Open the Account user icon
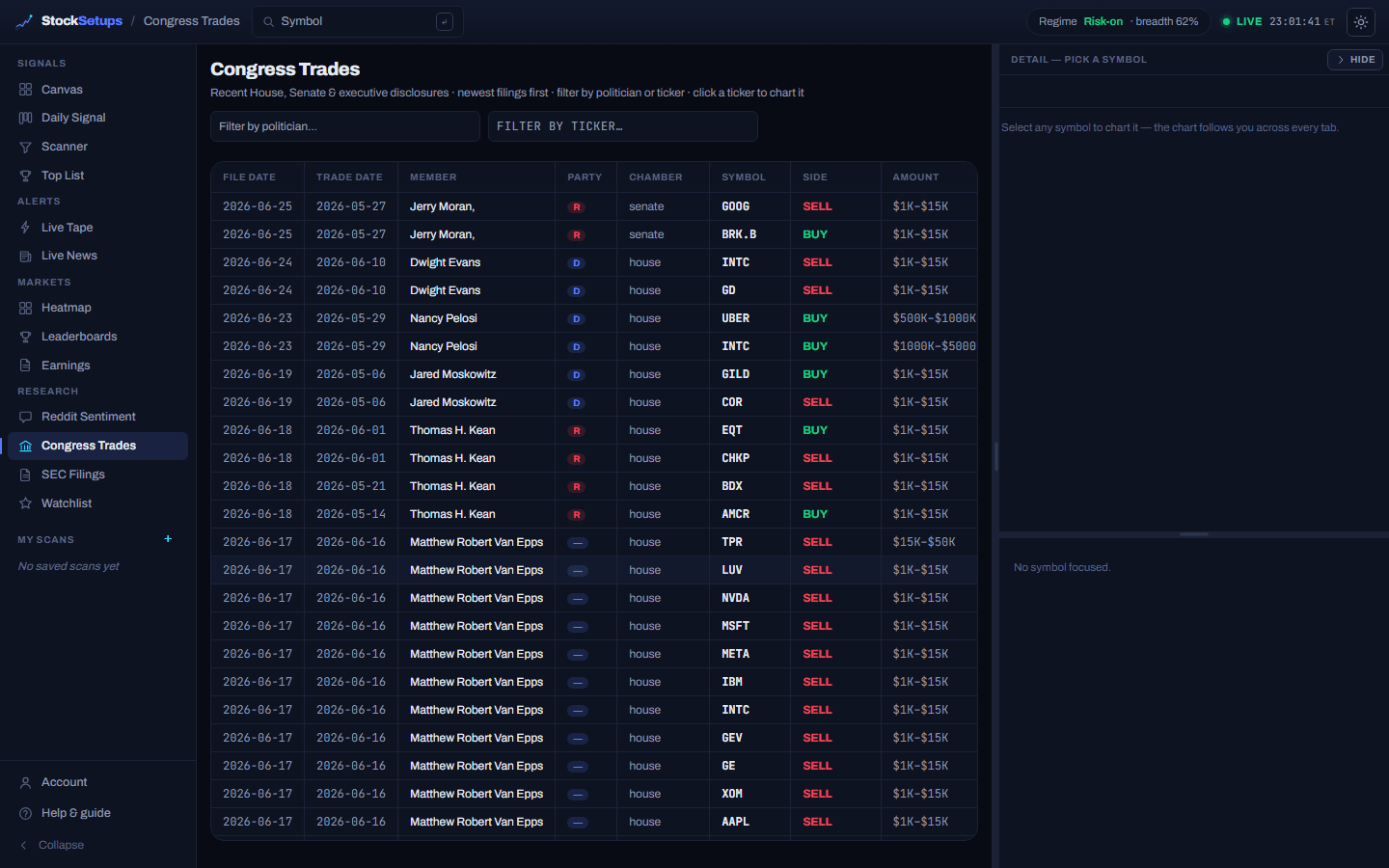Screen dimensions: 1389x868 pos(26,782)
